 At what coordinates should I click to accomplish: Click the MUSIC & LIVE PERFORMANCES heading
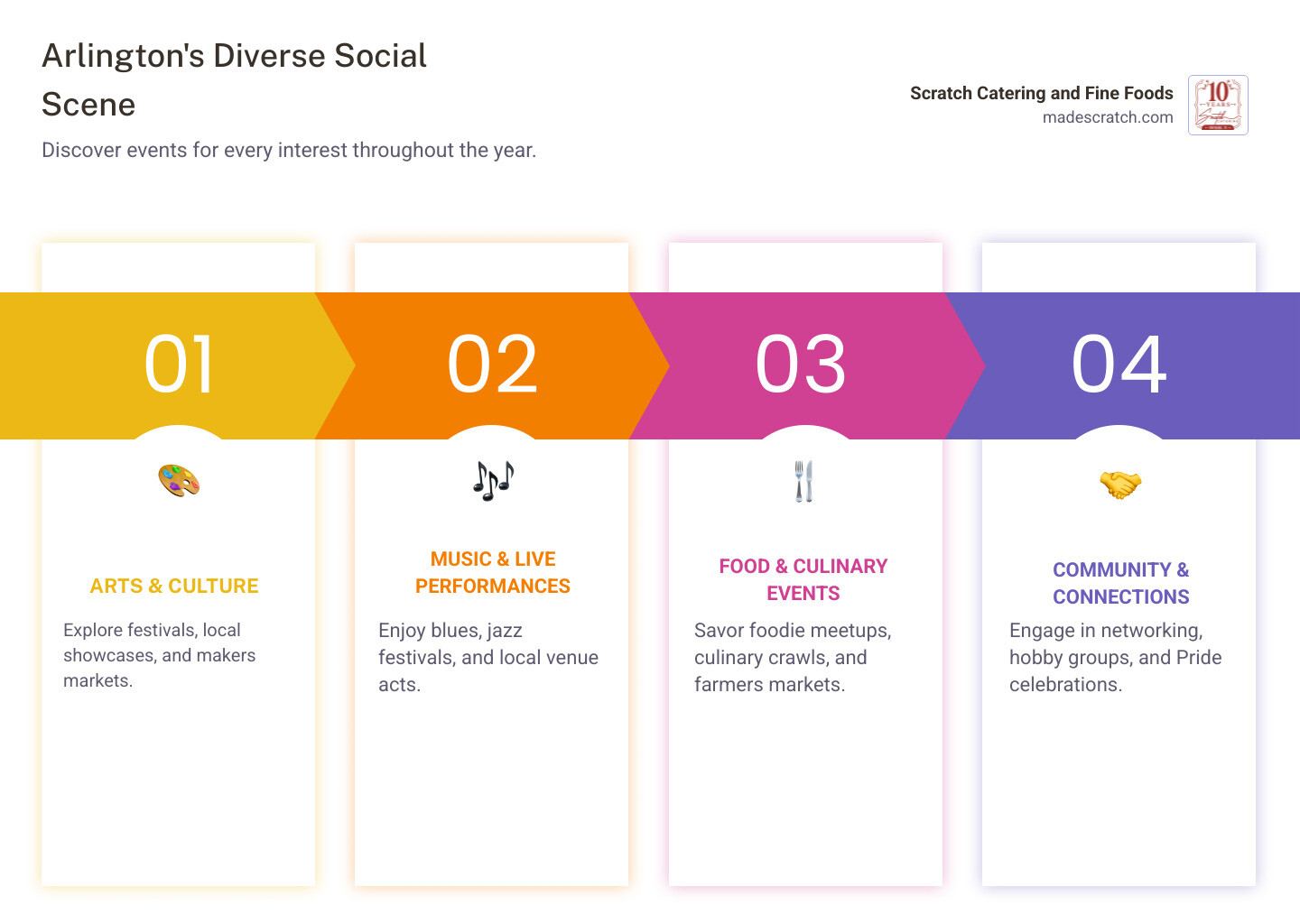point(493,573)
